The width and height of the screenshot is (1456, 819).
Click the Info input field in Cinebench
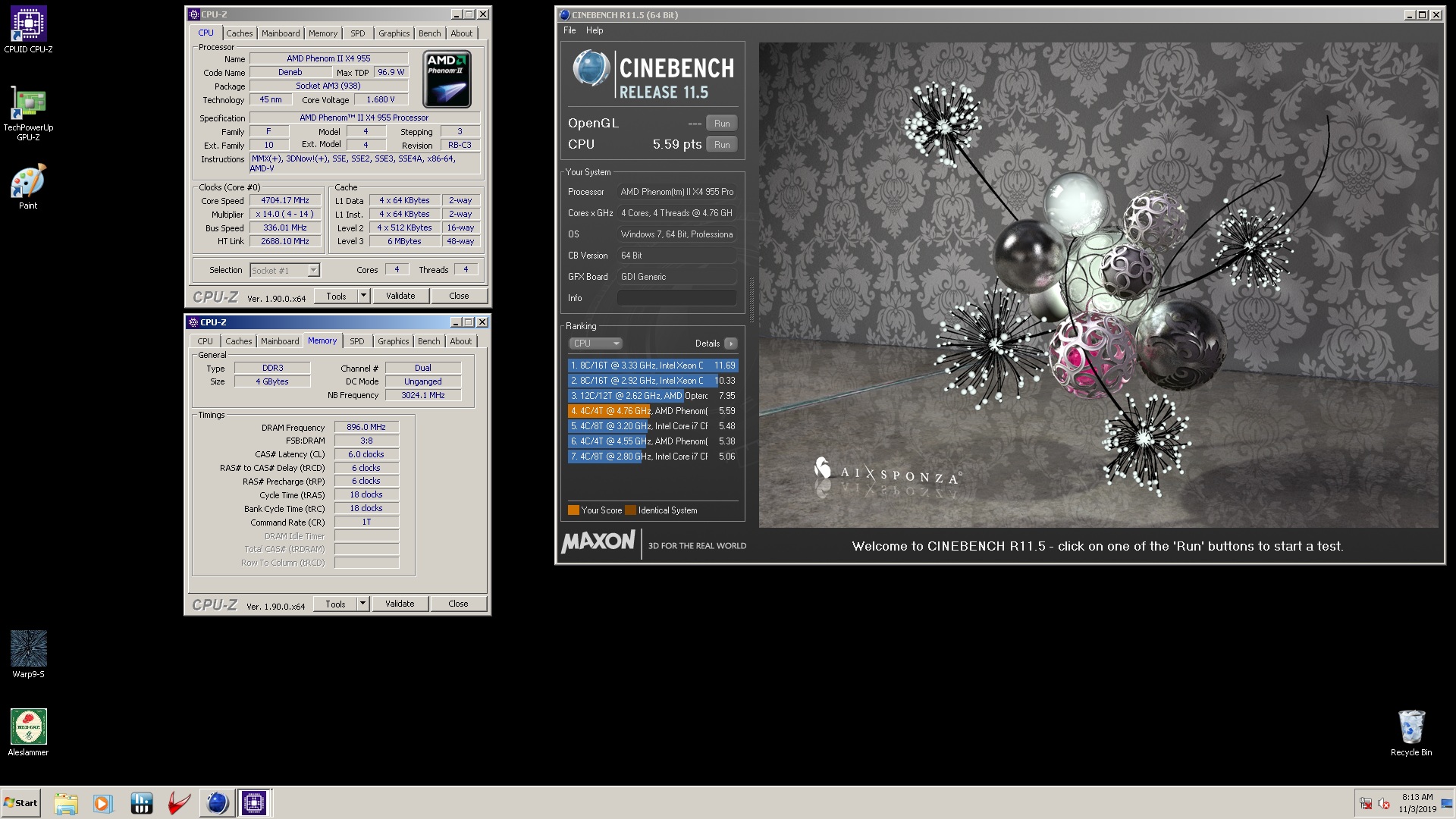click(x=676, y=298)
